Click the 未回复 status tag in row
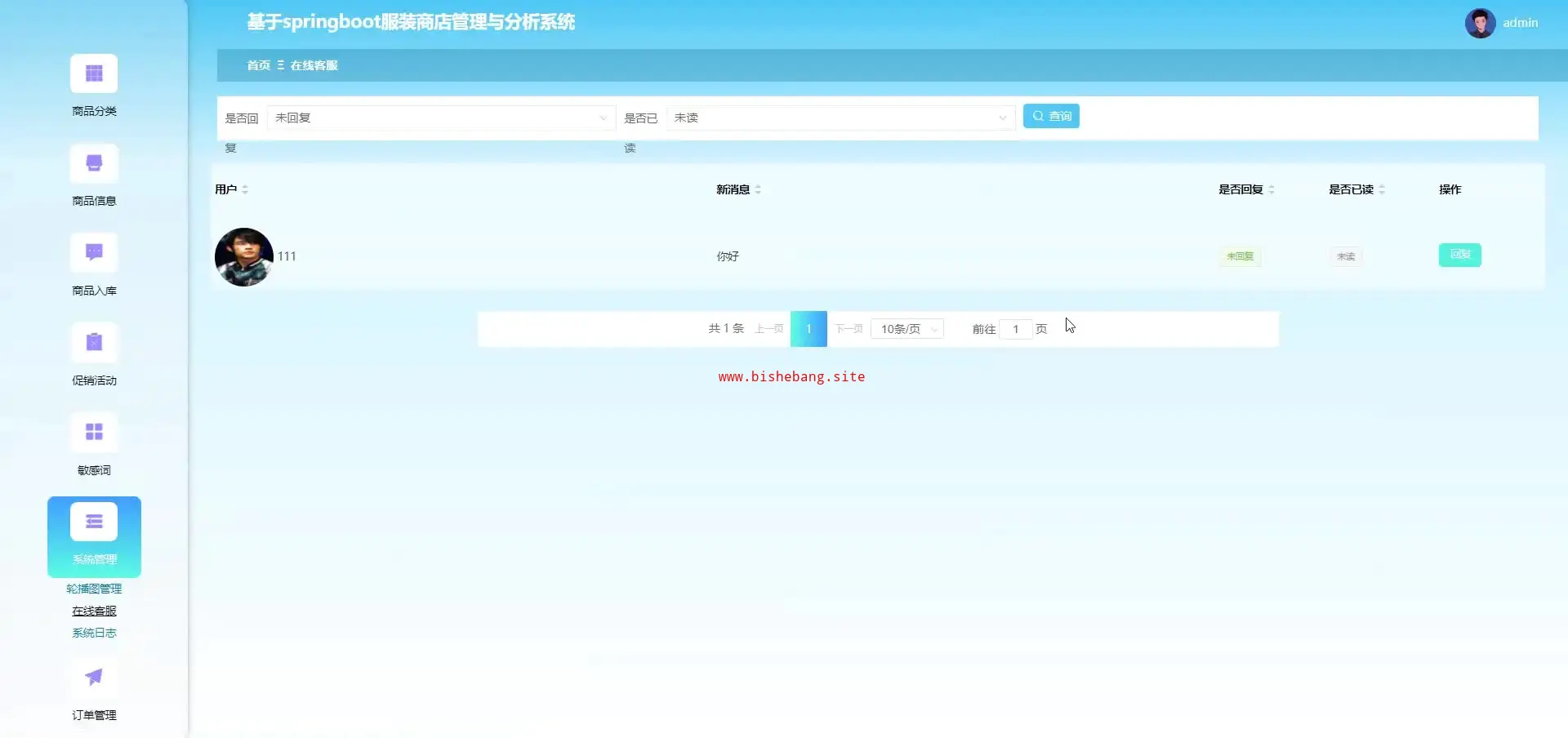 (x=1240, y=256)
